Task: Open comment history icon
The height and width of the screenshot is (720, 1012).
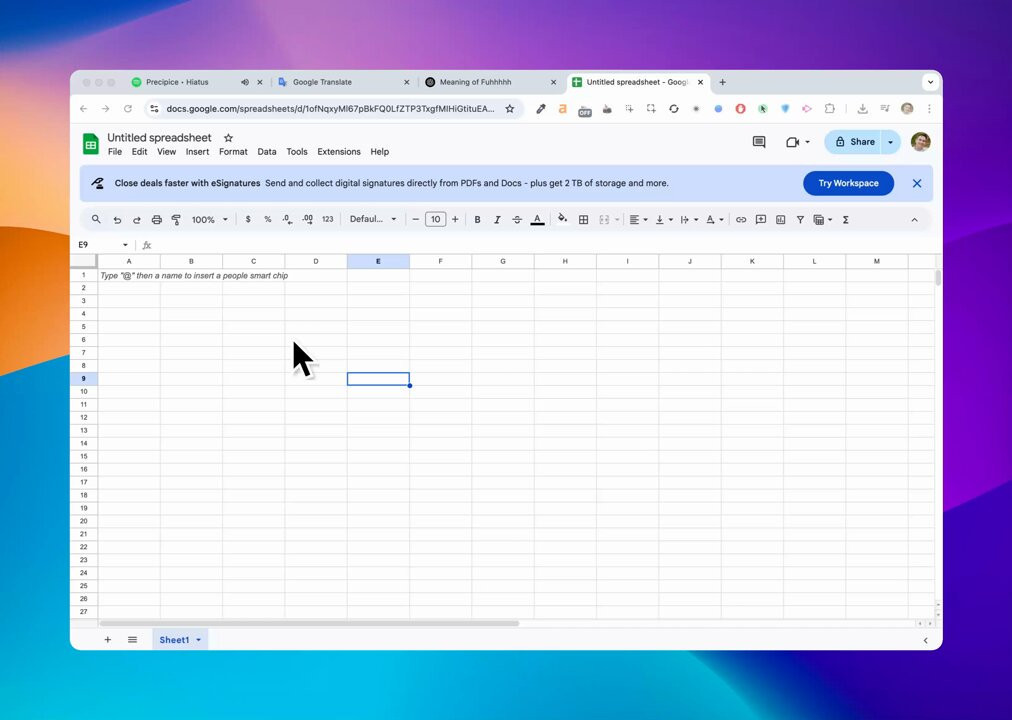Action: (x=759, y=142)
